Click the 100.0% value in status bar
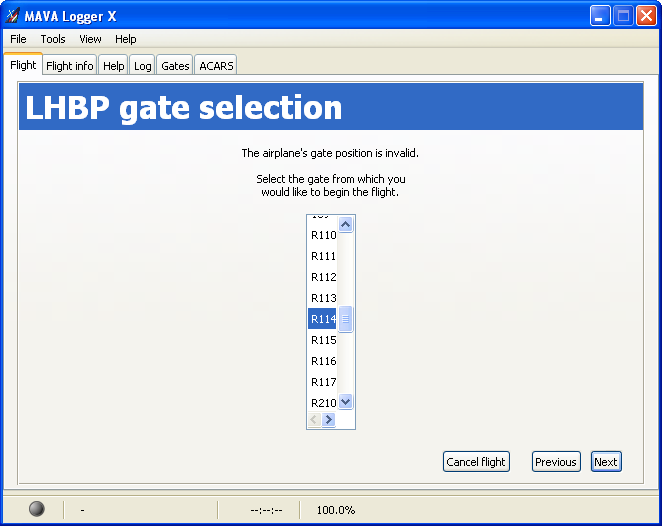The width and height of the screenshot is (662, 526). [x=336, y=510]
